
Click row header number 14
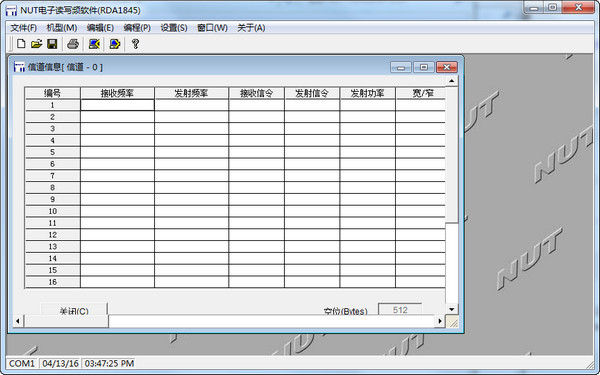pyautogui.click(x=52, y=258)
